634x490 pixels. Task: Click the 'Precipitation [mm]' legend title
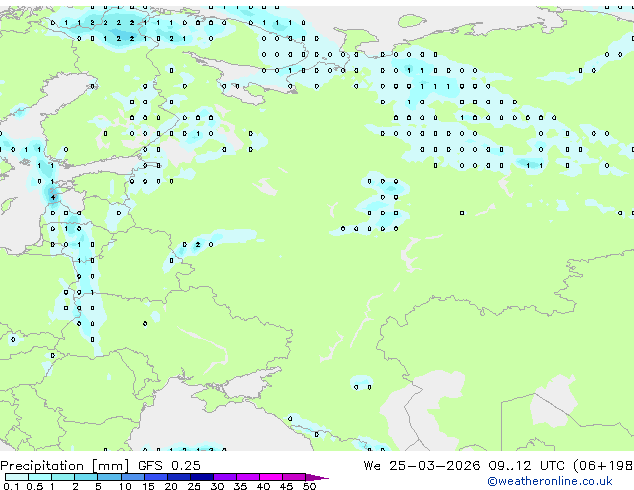pos(65,466)
